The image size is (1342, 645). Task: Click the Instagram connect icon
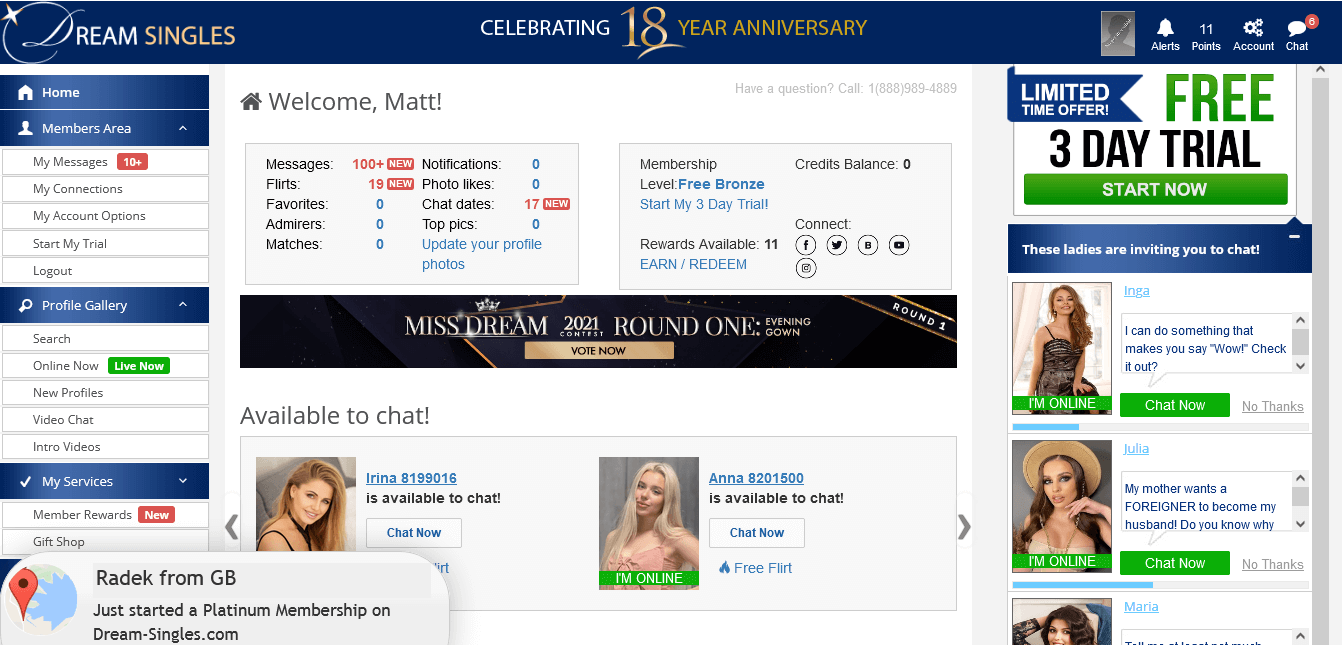(x=806, y=268)
